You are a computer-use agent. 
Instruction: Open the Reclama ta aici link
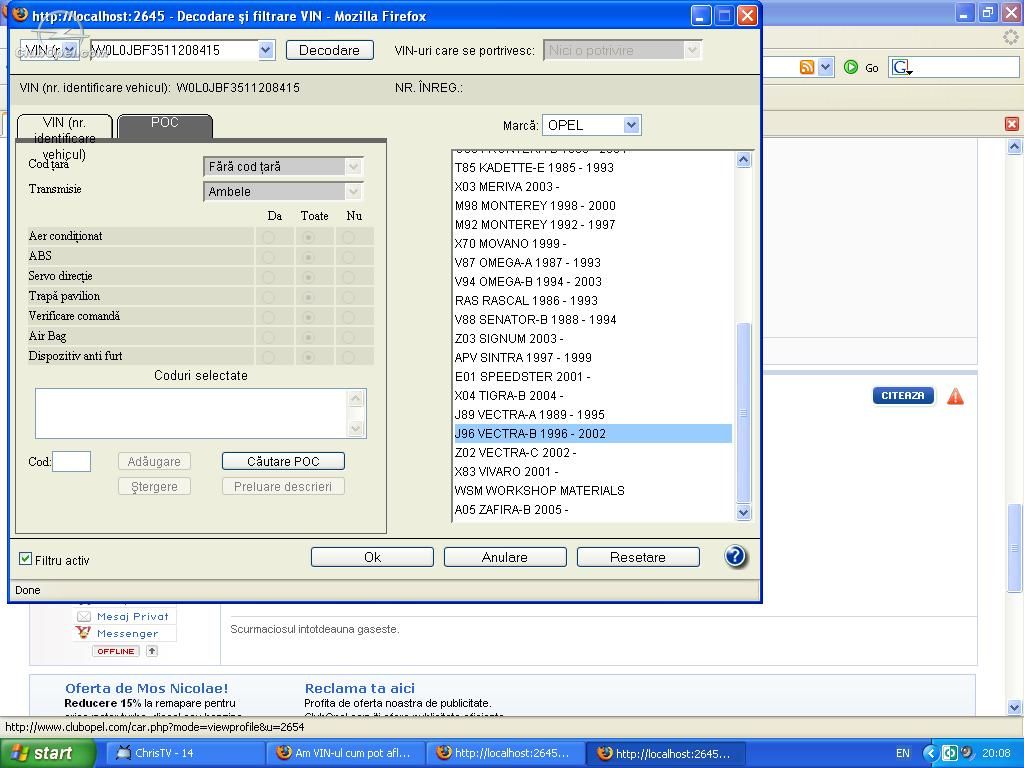point(360,688)
